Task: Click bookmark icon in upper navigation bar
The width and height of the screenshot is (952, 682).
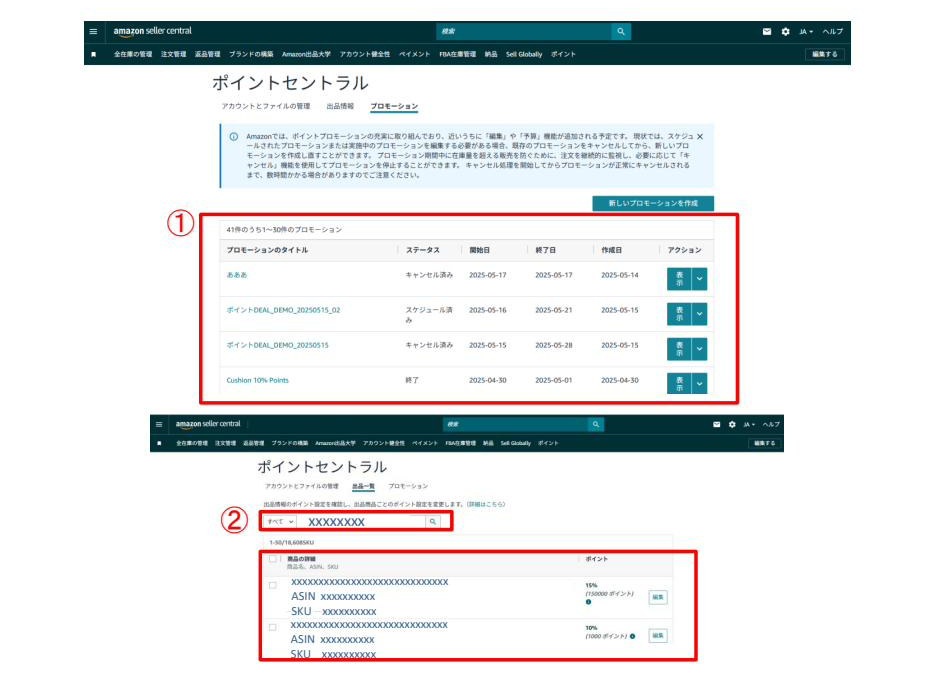Action: point(94,54)
